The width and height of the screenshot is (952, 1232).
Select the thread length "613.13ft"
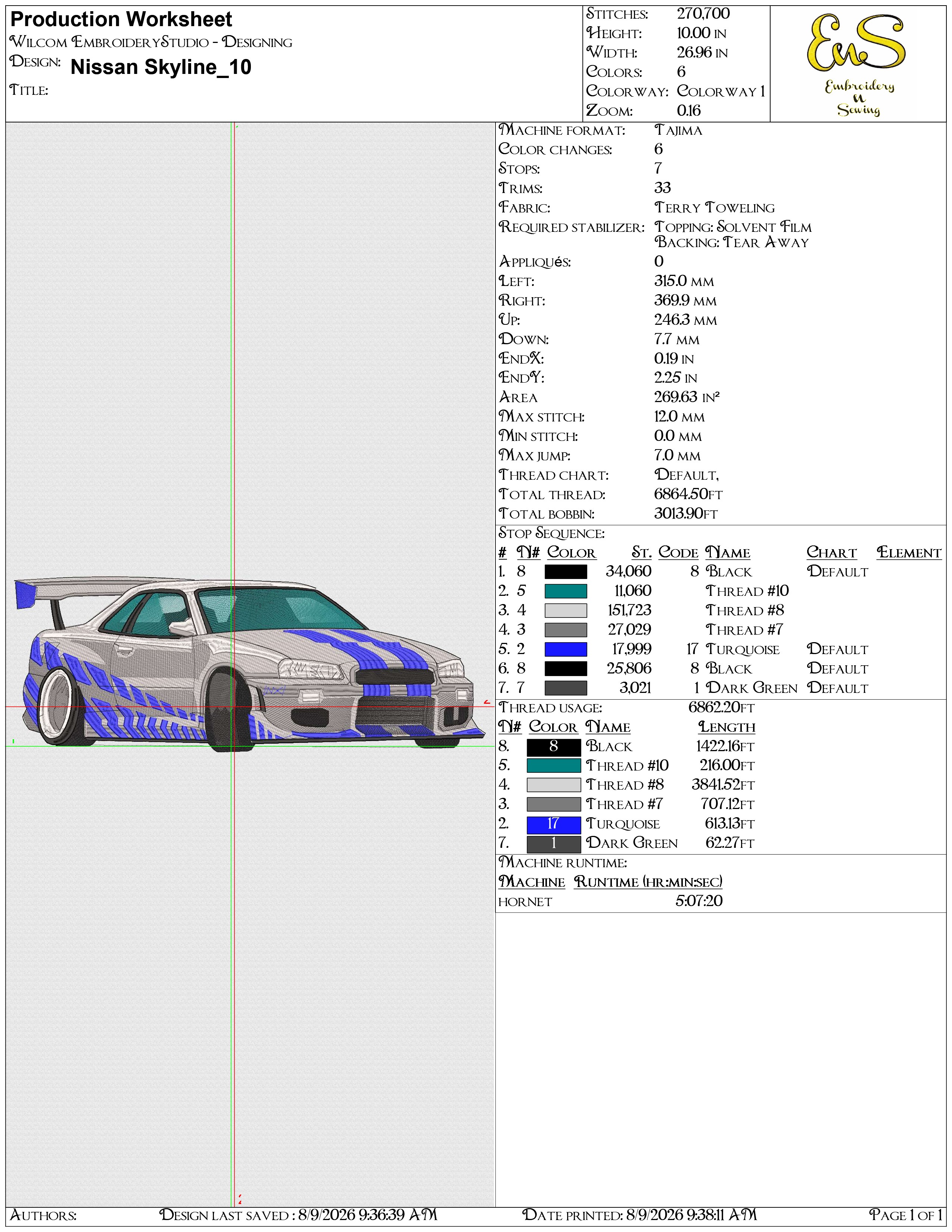[x=730, y=824]
